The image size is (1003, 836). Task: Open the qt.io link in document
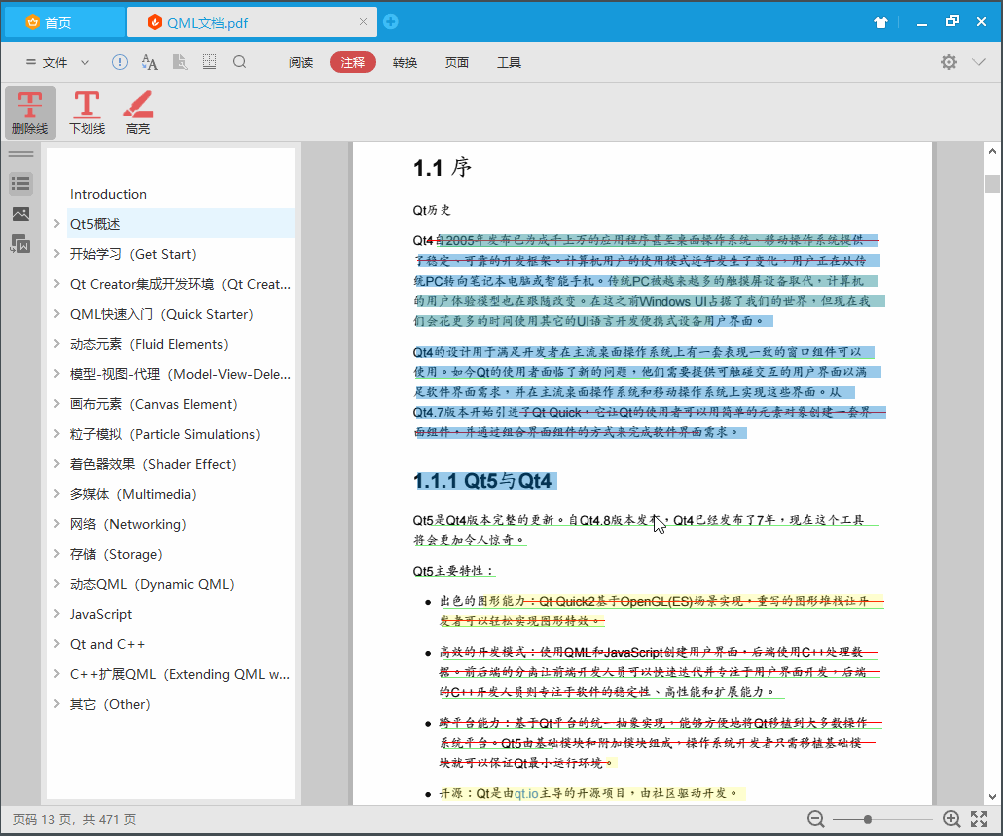(x=526, y=793)
